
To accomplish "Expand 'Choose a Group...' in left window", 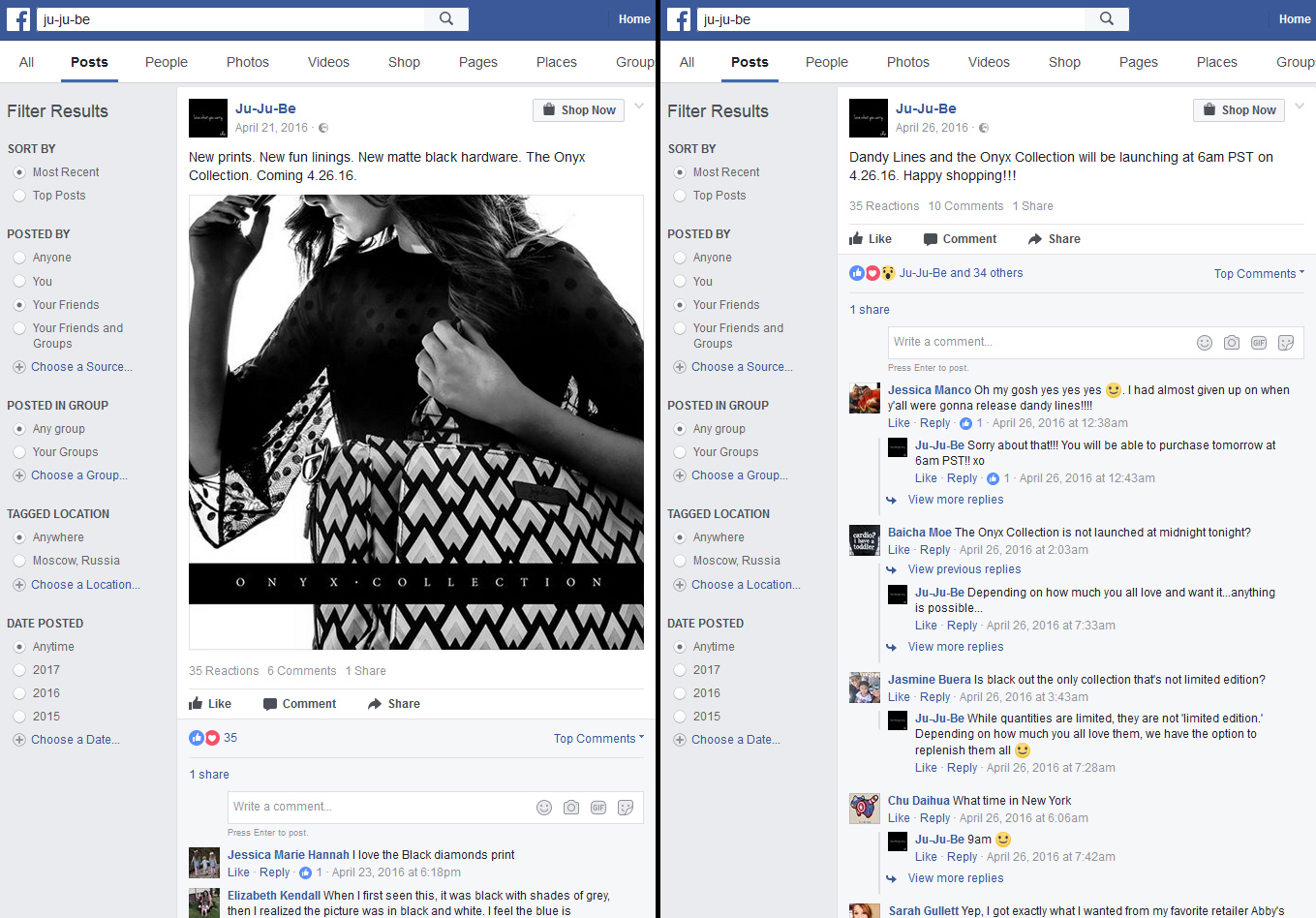I will 78,475.
